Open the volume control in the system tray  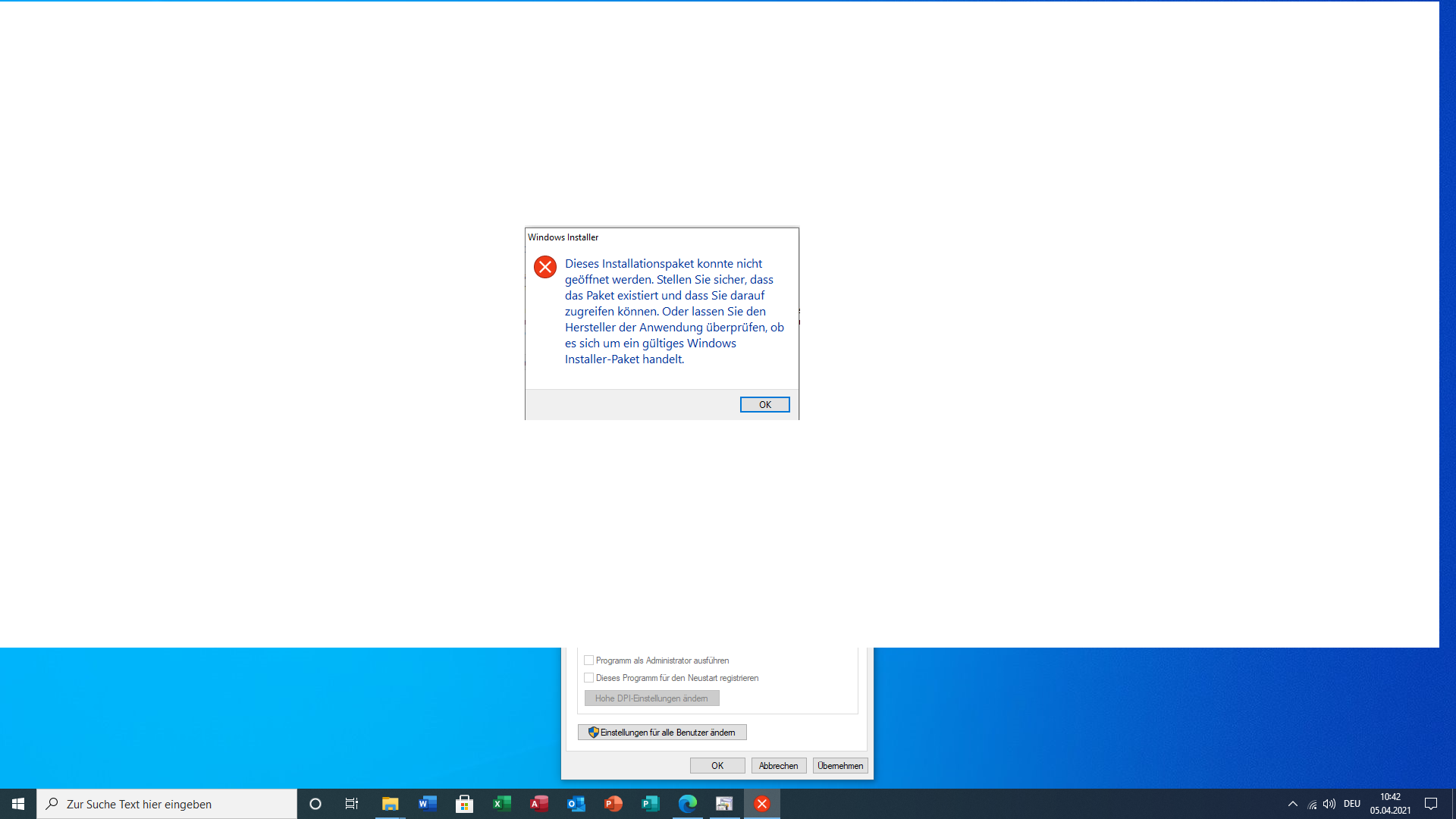(x=1329, y=803)
